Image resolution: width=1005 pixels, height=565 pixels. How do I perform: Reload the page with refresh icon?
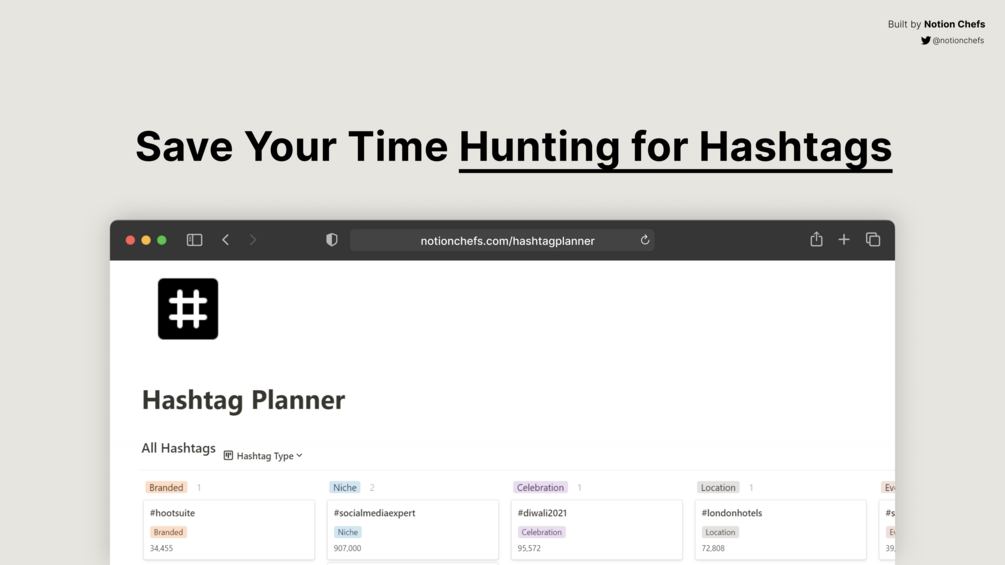click(645, 240)
